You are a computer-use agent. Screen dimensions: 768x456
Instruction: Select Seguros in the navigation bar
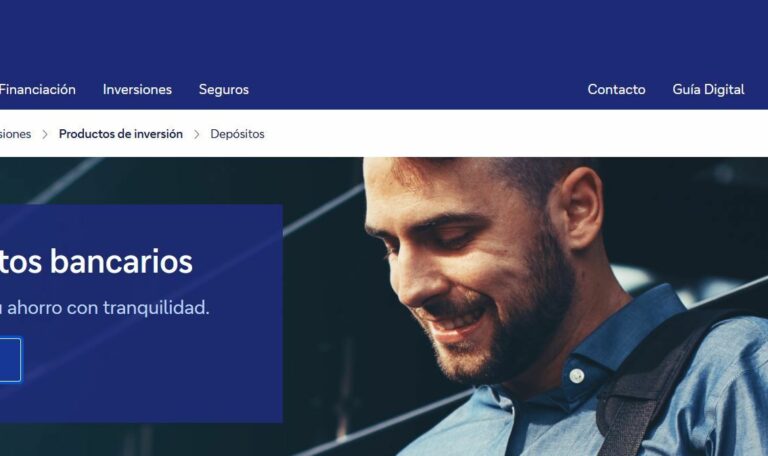point(224,90)
